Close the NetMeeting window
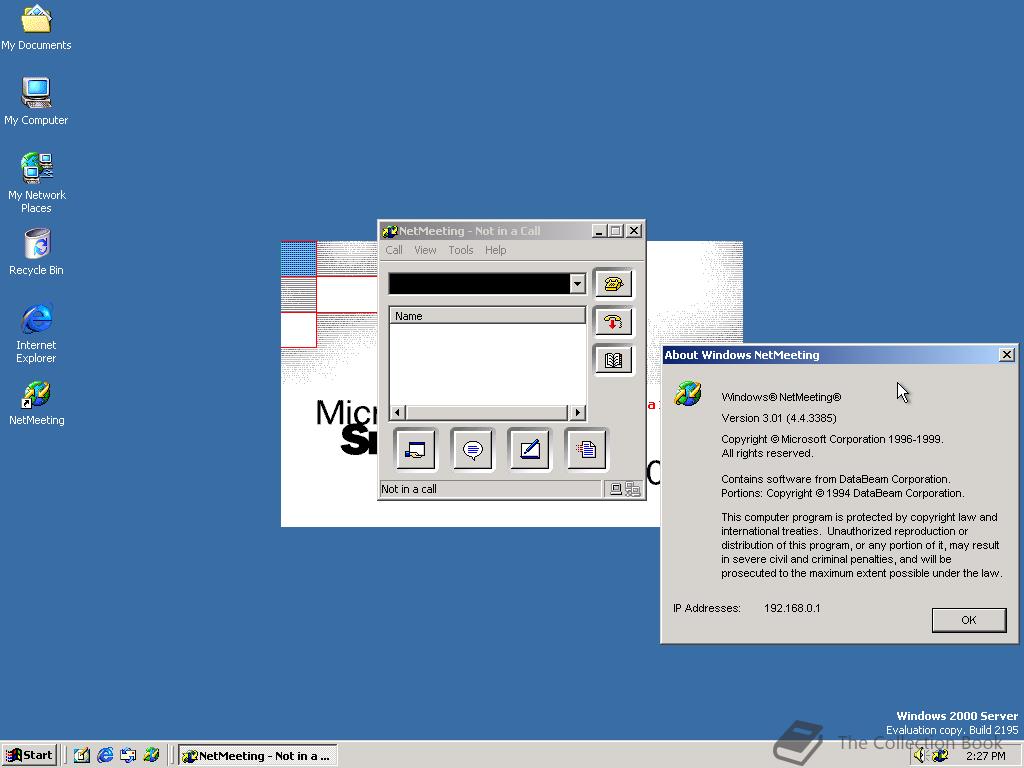This screenshot has height=768, width=1024. click(x=633, y=231)
